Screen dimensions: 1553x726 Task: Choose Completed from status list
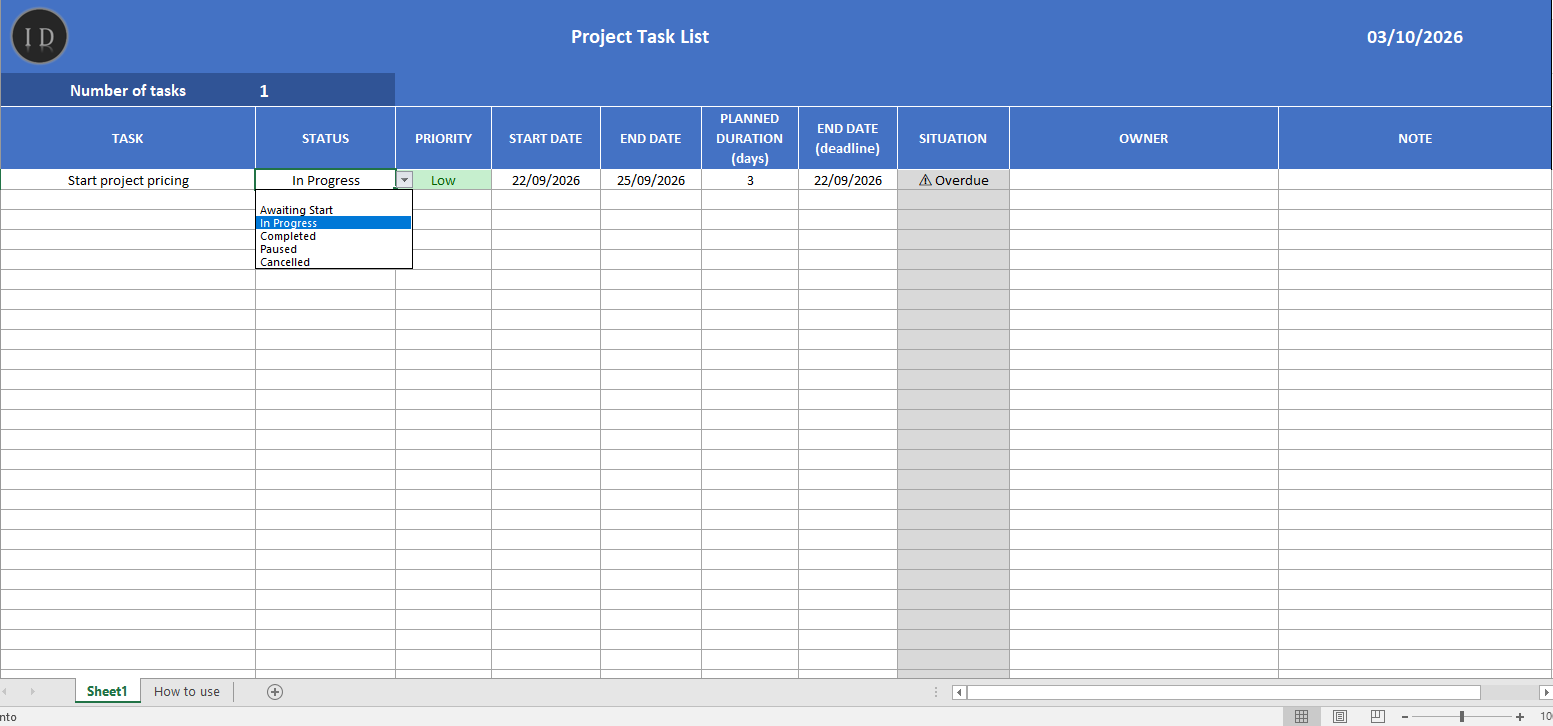tap(334, 236)
